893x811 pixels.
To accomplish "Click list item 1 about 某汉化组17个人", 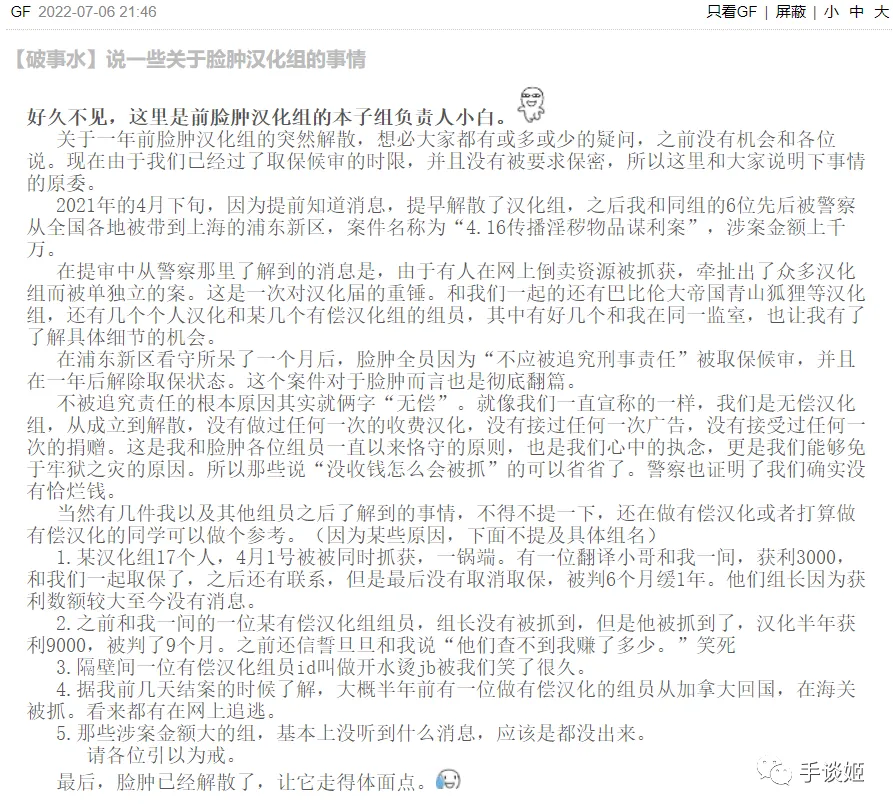I will (446, 579).
